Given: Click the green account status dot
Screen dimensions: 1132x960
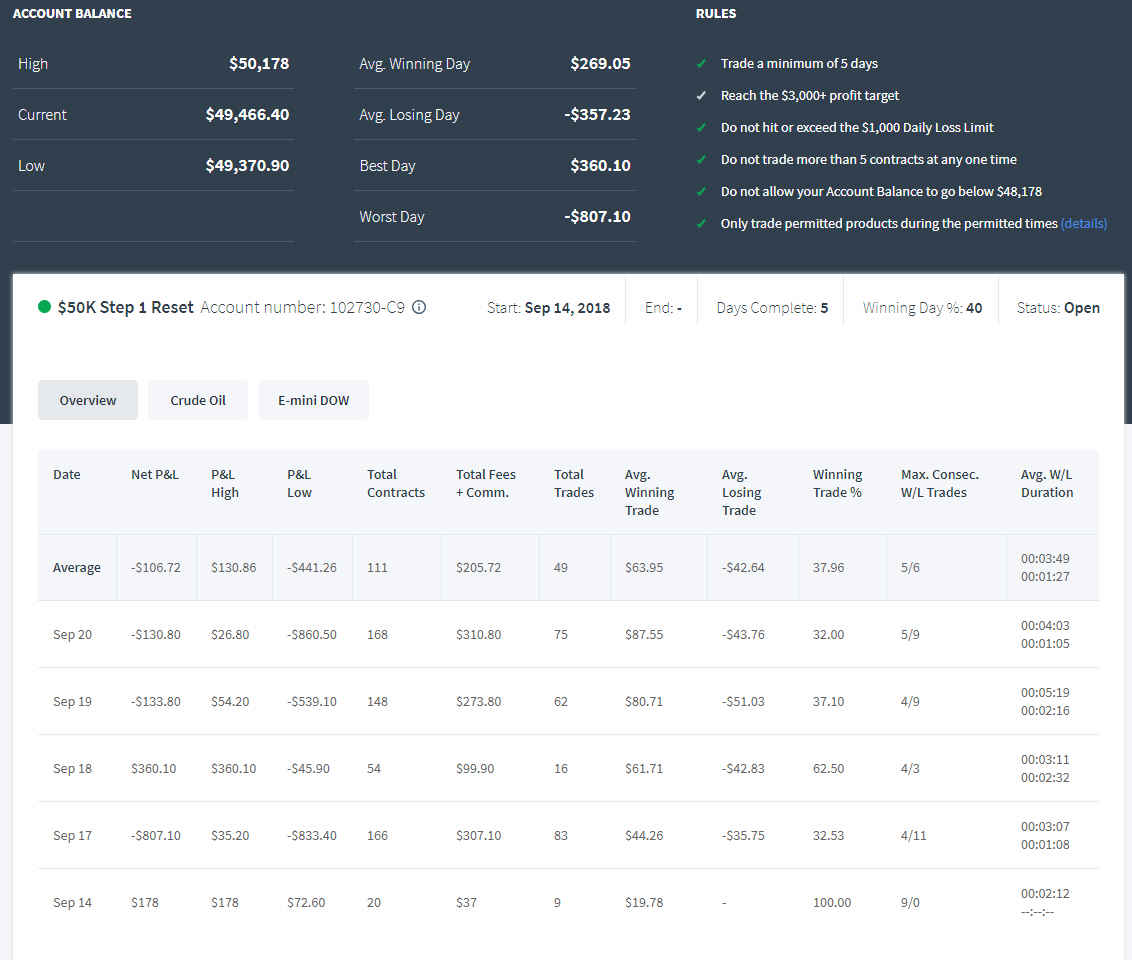Looking at the screenshot, I should click(x=44, y=307).
